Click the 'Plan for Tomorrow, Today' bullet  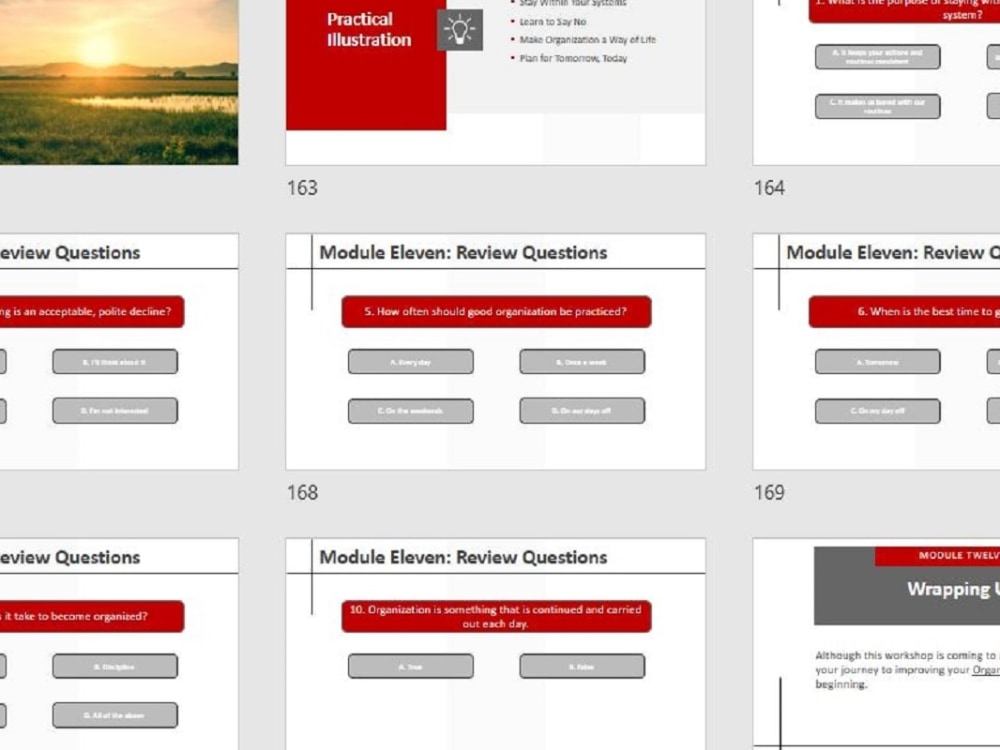click(x=573, y=58)
